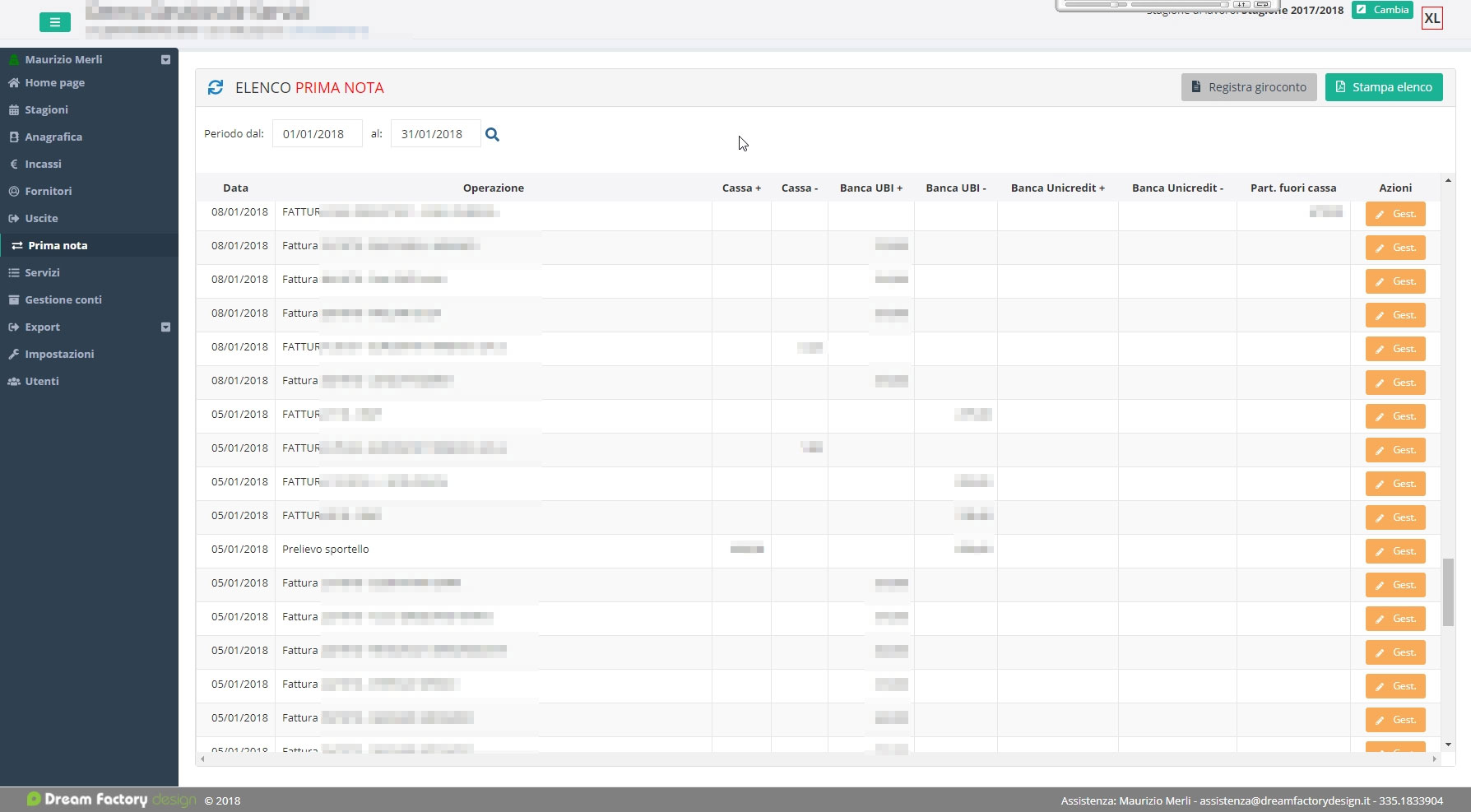Click the refresh icon beside ELENCO PRIMA NOTA
This screenshot has height=812, width=1471.
pos(216,87)
